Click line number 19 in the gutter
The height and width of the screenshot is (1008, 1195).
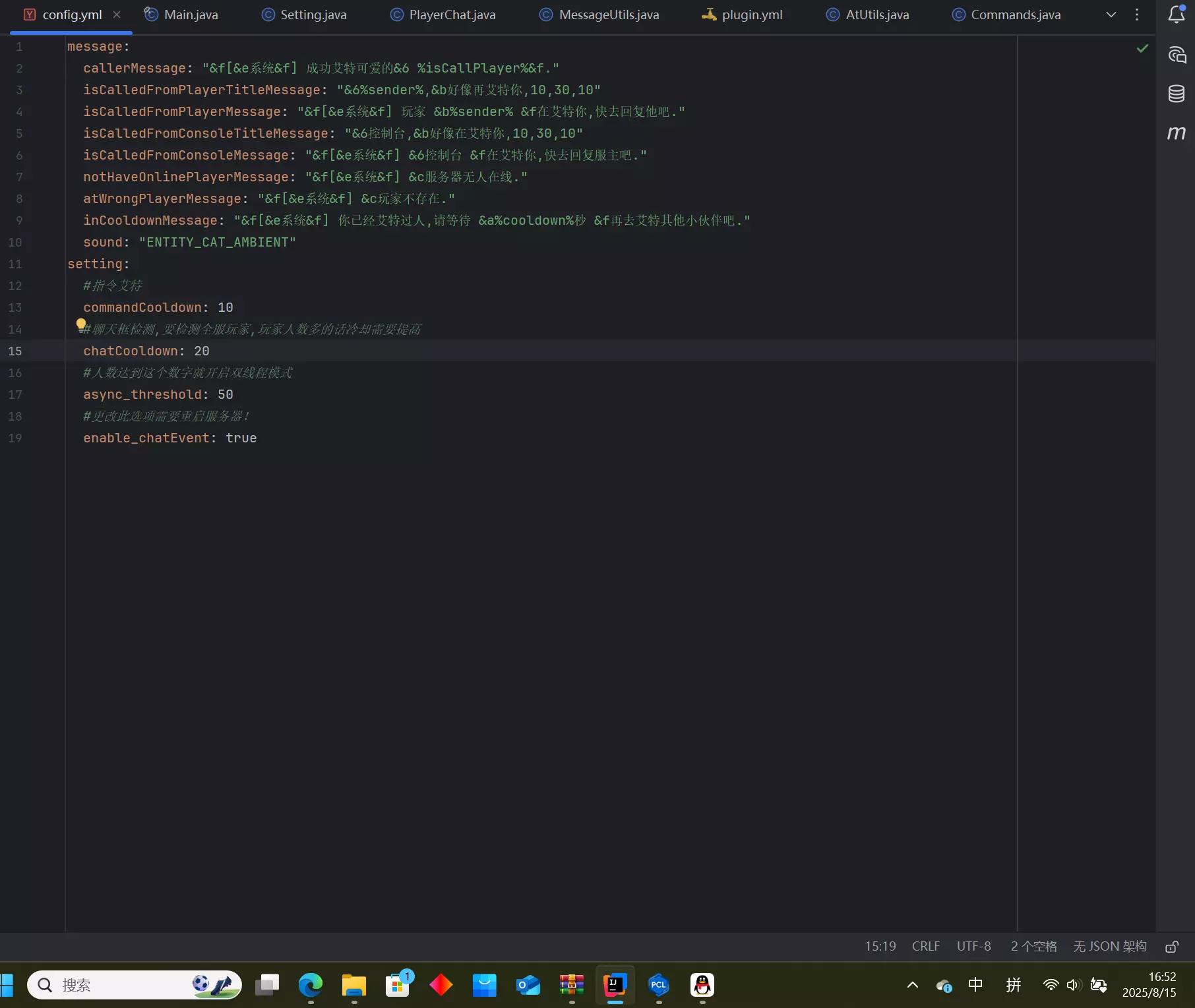tap(15, 438)
